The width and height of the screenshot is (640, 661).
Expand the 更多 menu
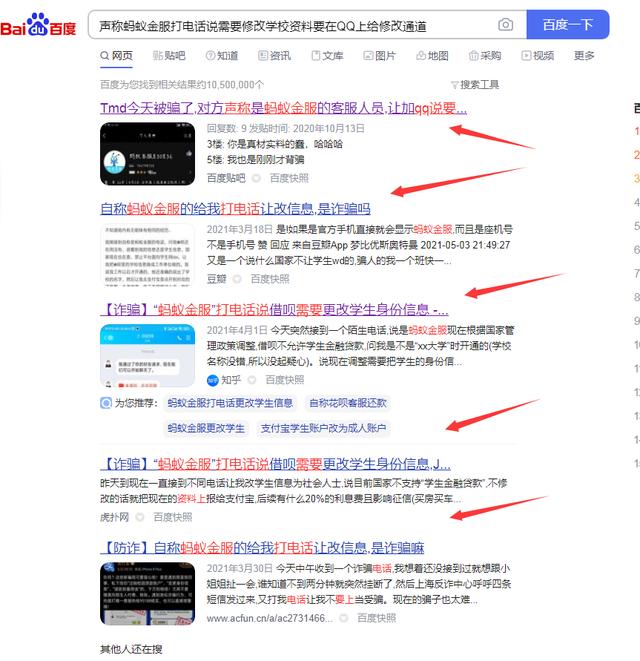click(x=584, y=56)
